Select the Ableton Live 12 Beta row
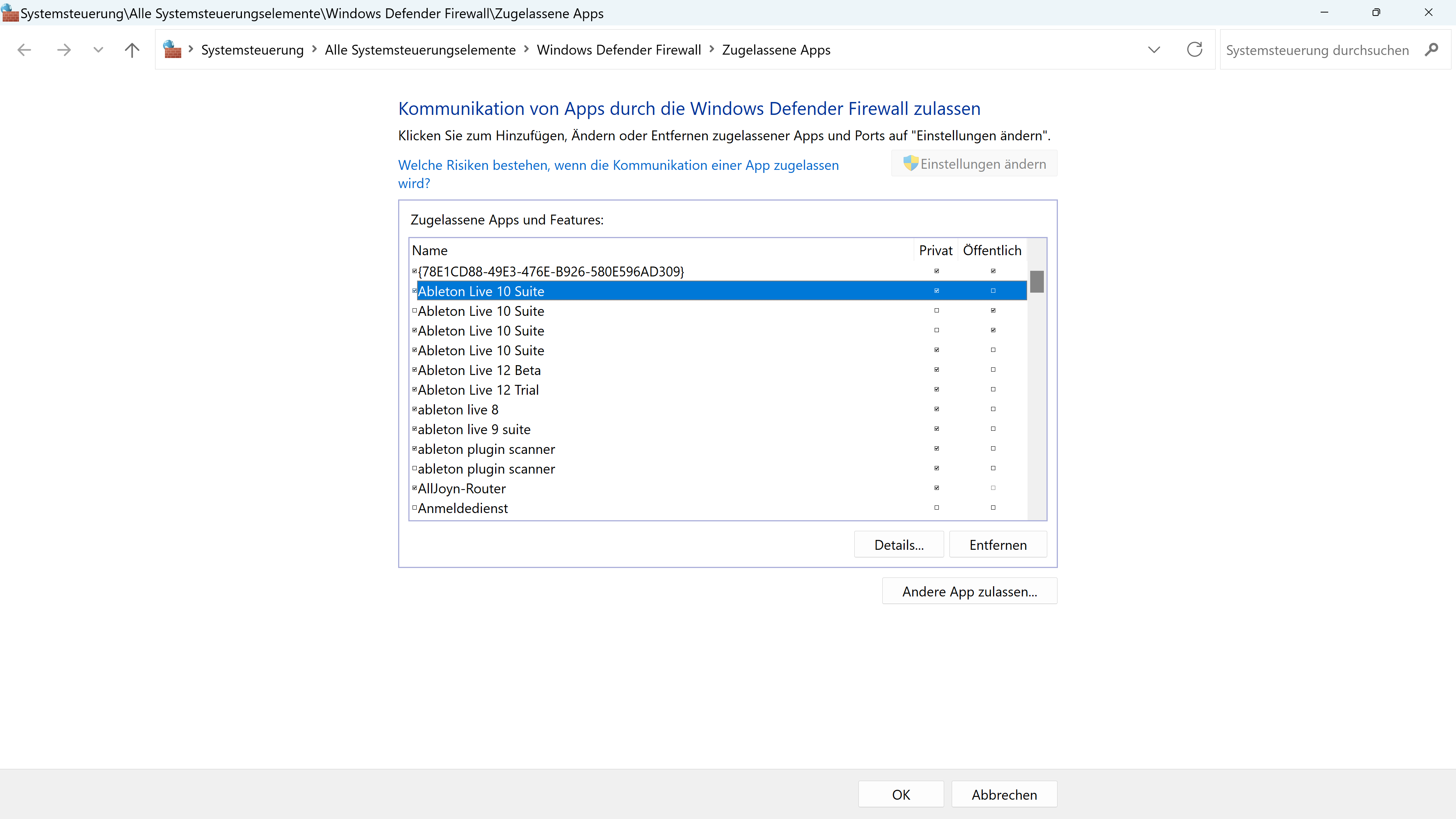This screenshot has width=1456, height=819. [718, 370]
